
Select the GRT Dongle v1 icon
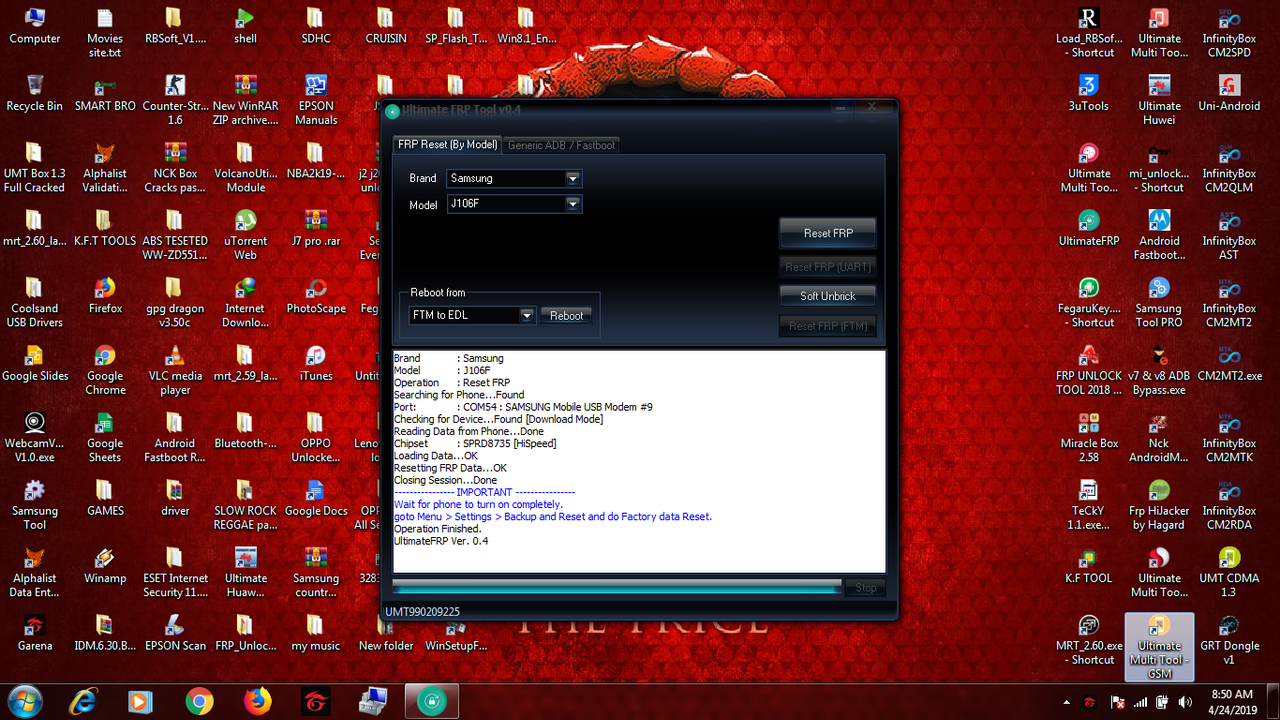pyautogui.click(x=1229, y=640)
